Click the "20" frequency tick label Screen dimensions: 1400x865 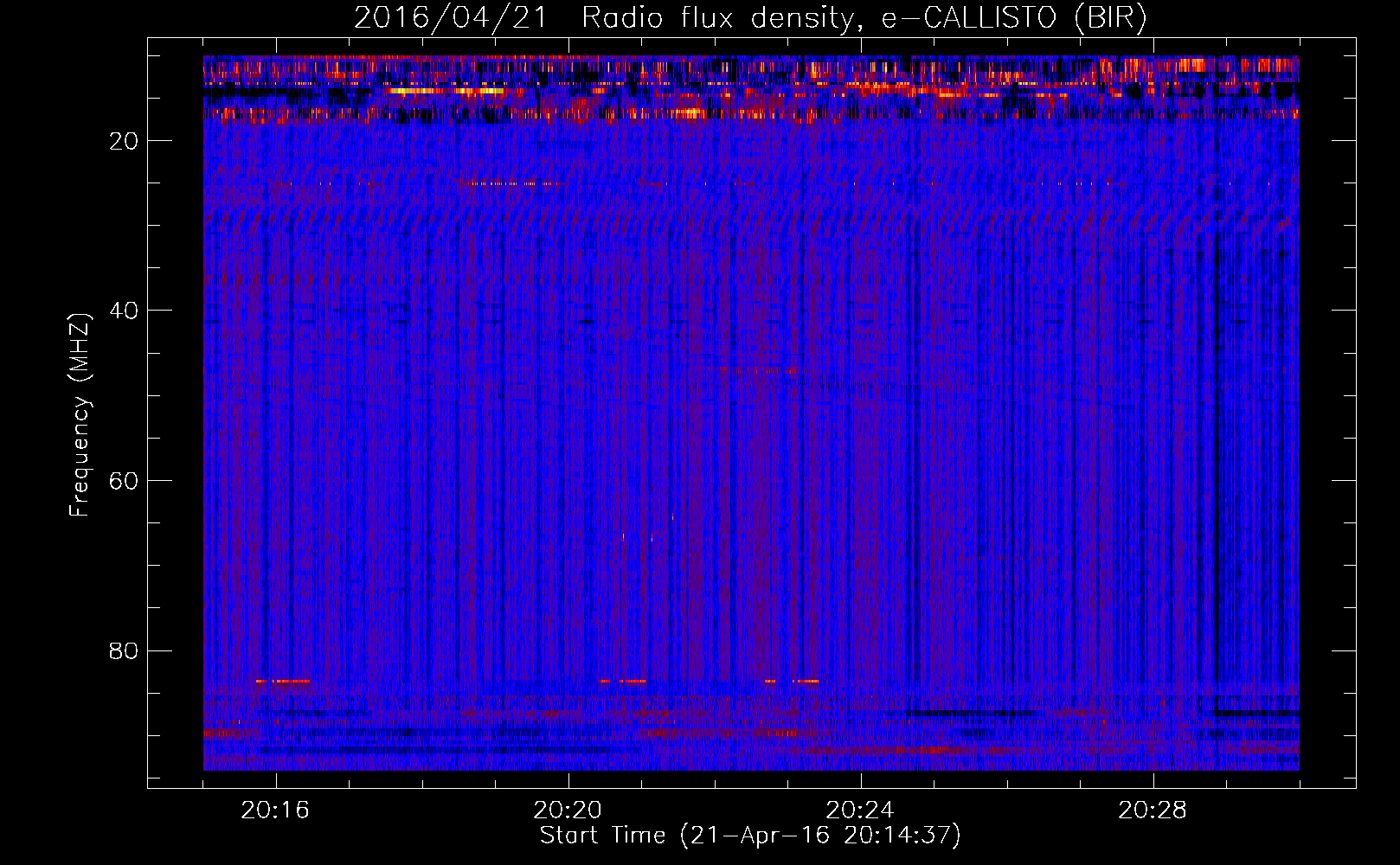pos(125,141)
